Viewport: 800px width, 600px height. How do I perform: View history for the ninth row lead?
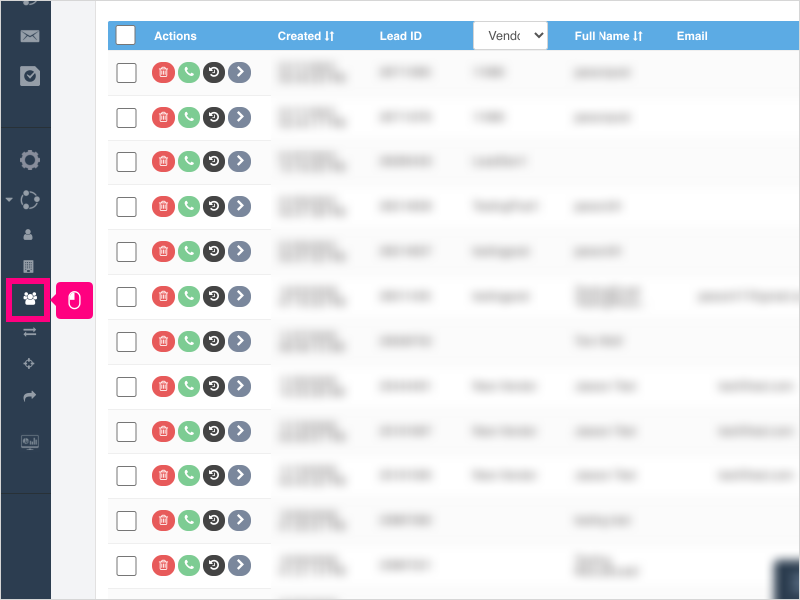(x=214, y=431)
